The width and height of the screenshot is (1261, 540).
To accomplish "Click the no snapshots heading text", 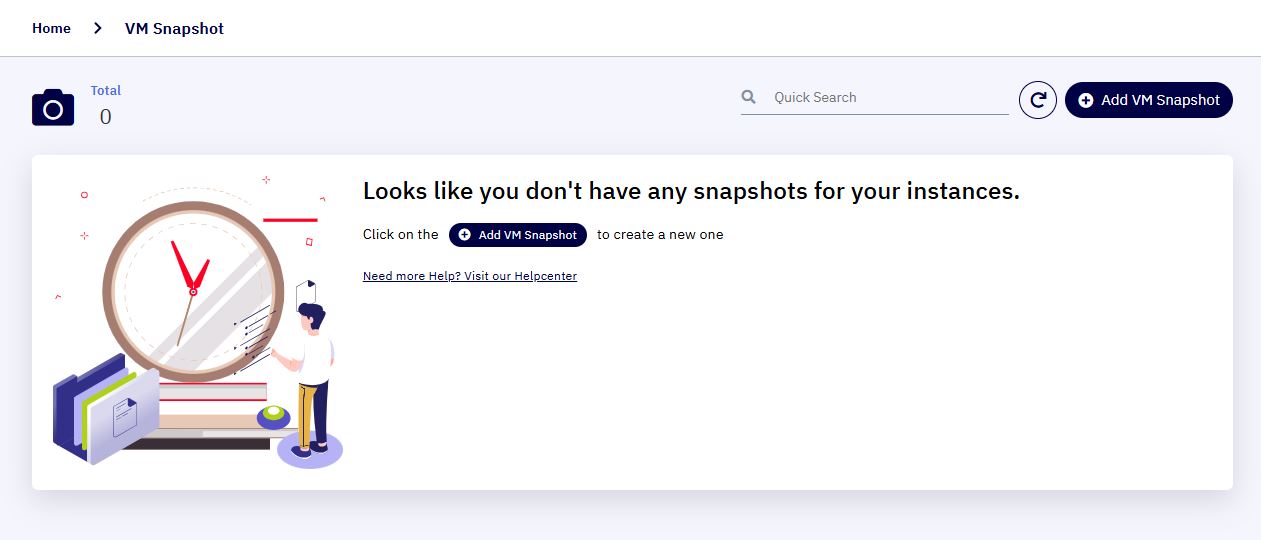I will tap(691, 191).
